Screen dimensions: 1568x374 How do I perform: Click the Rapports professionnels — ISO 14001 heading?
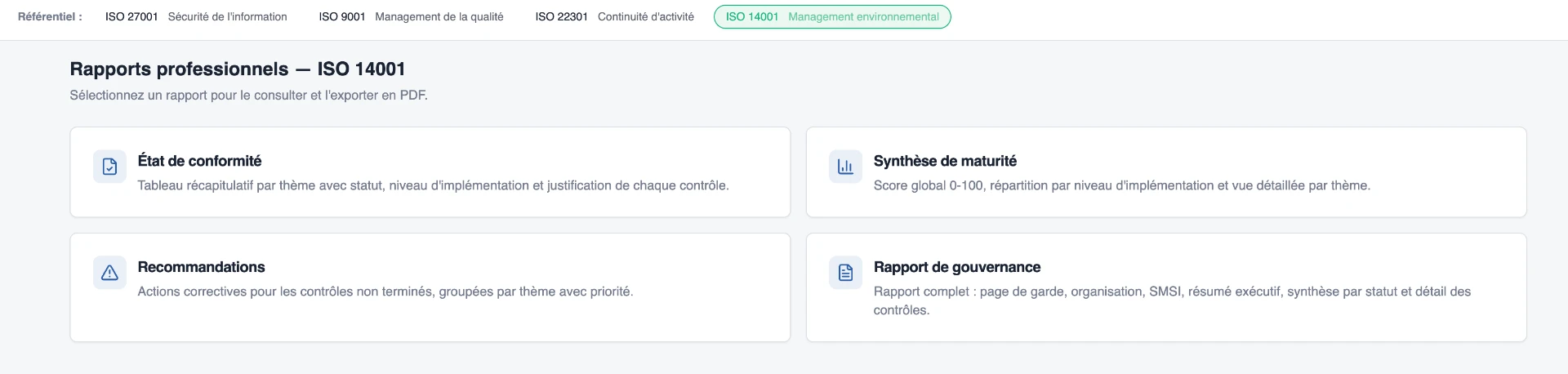point(238,69)
